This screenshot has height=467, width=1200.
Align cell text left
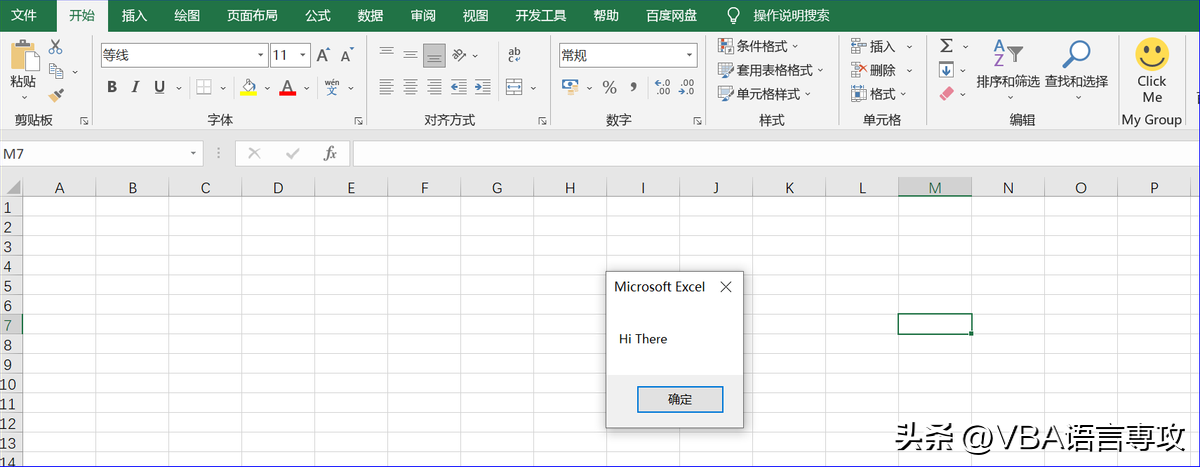coord(386,87)
